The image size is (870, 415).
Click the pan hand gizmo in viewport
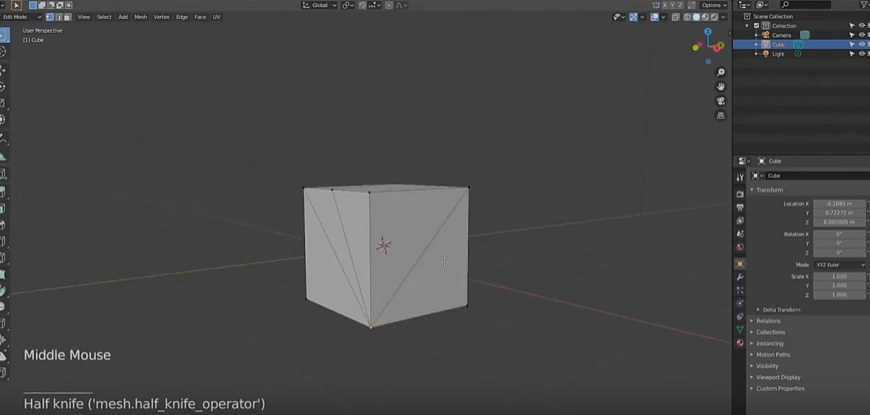721,87
